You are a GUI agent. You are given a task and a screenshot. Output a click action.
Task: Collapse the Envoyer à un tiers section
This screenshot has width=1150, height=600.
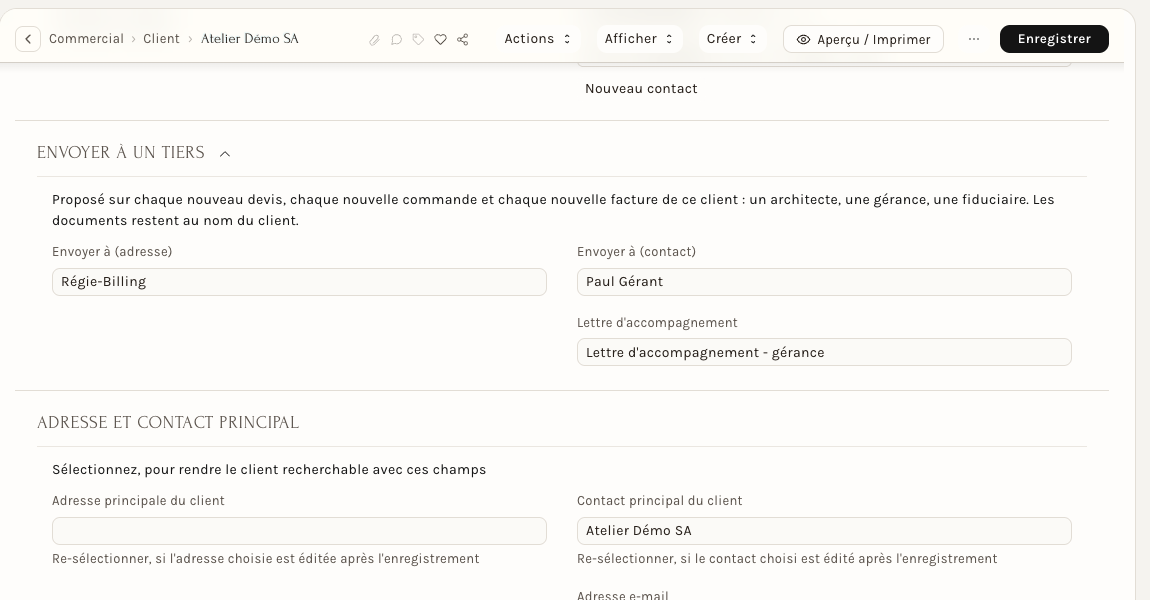coord(225,153)
